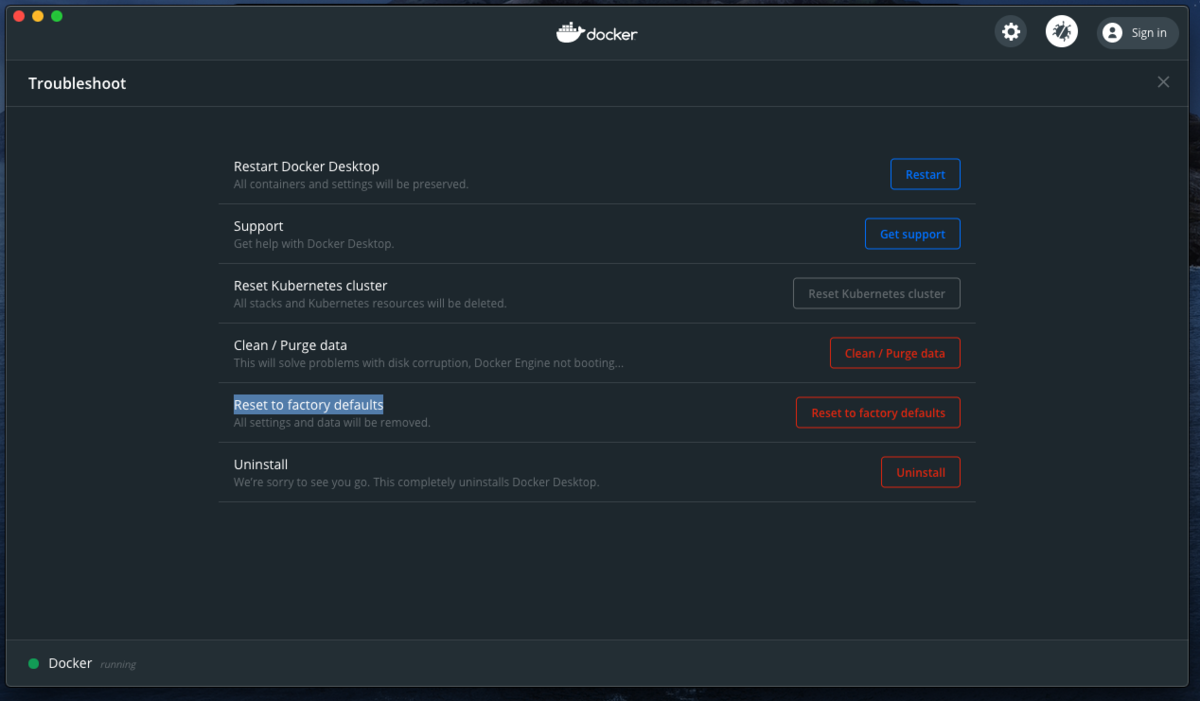Click highlighted 'Reset to factory defaults' heading
Screen dimensions: 1200x701
click(309, 404)
